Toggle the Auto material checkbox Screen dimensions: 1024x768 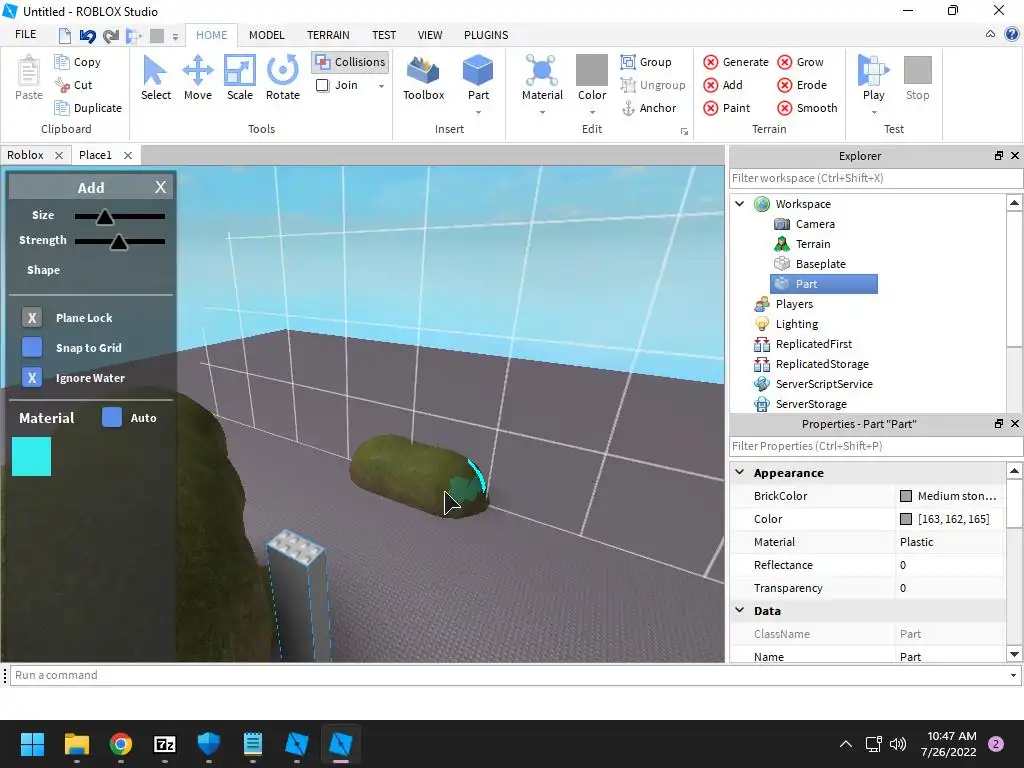click(112, 417)
